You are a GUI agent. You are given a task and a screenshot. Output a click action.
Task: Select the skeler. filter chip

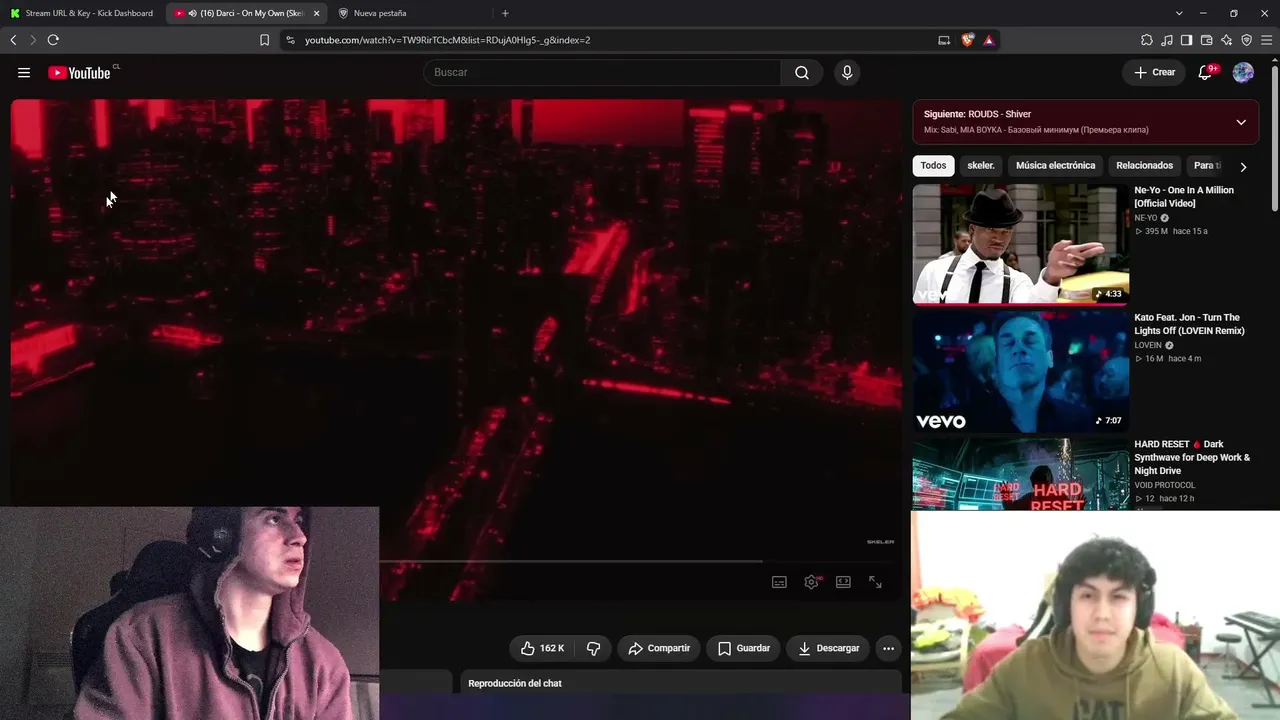[x=981, y=166]
